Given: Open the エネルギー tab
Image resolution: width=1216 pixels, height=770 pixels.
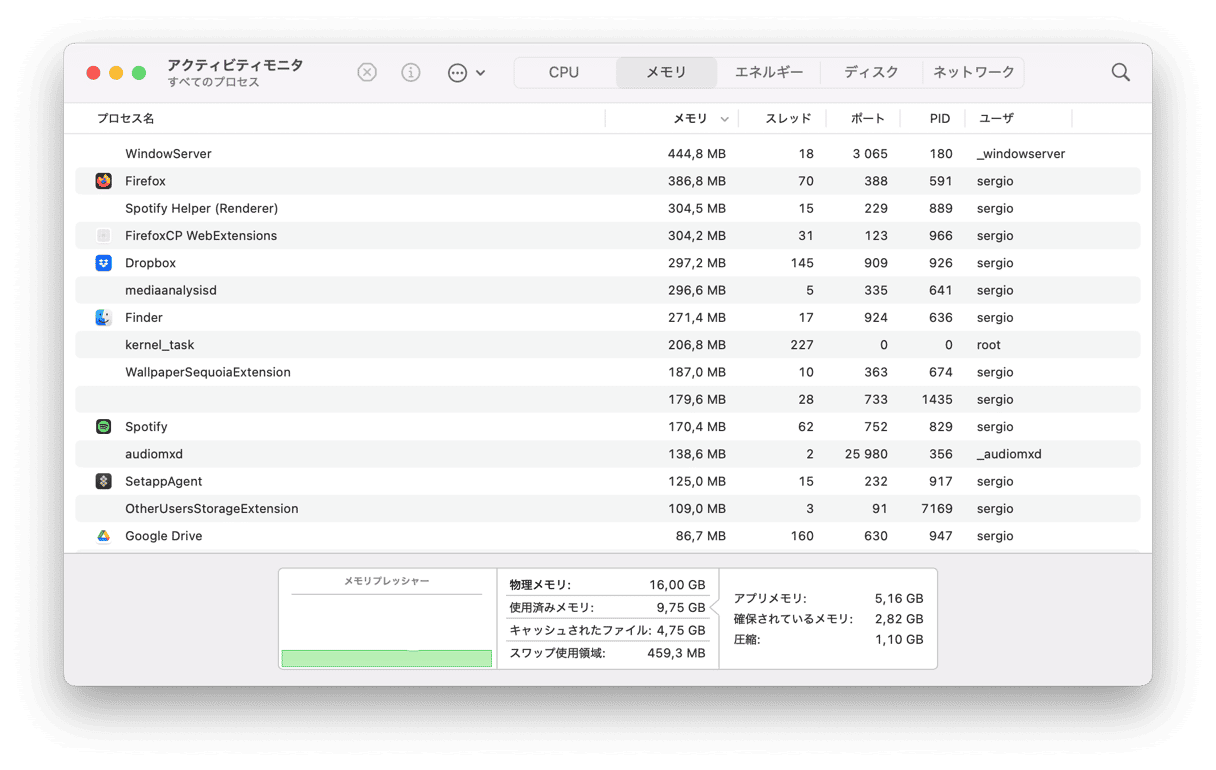Looking at the screenshot, I should (x=768, y=72).
